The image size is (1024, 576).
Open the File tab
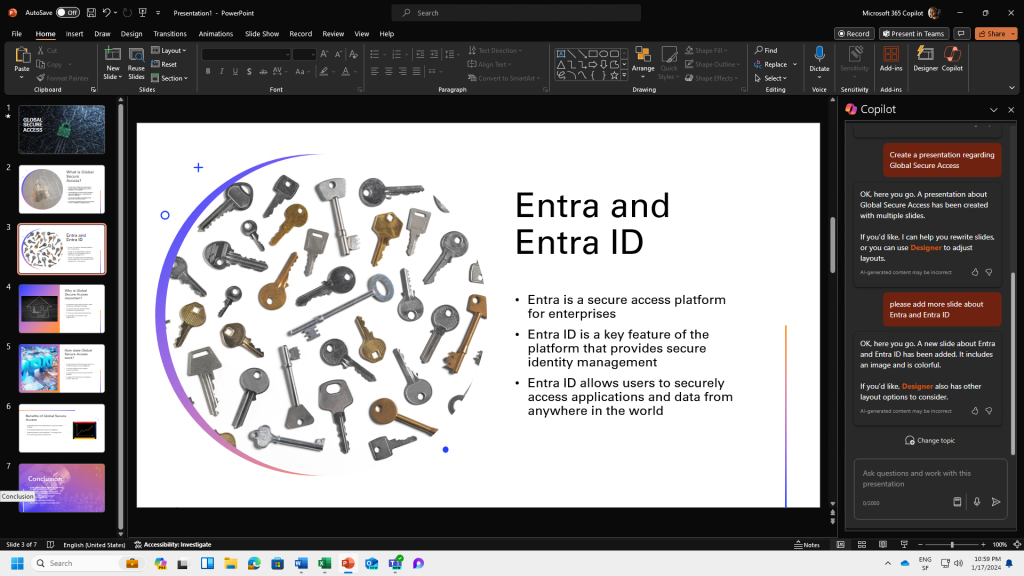point(16,33)
